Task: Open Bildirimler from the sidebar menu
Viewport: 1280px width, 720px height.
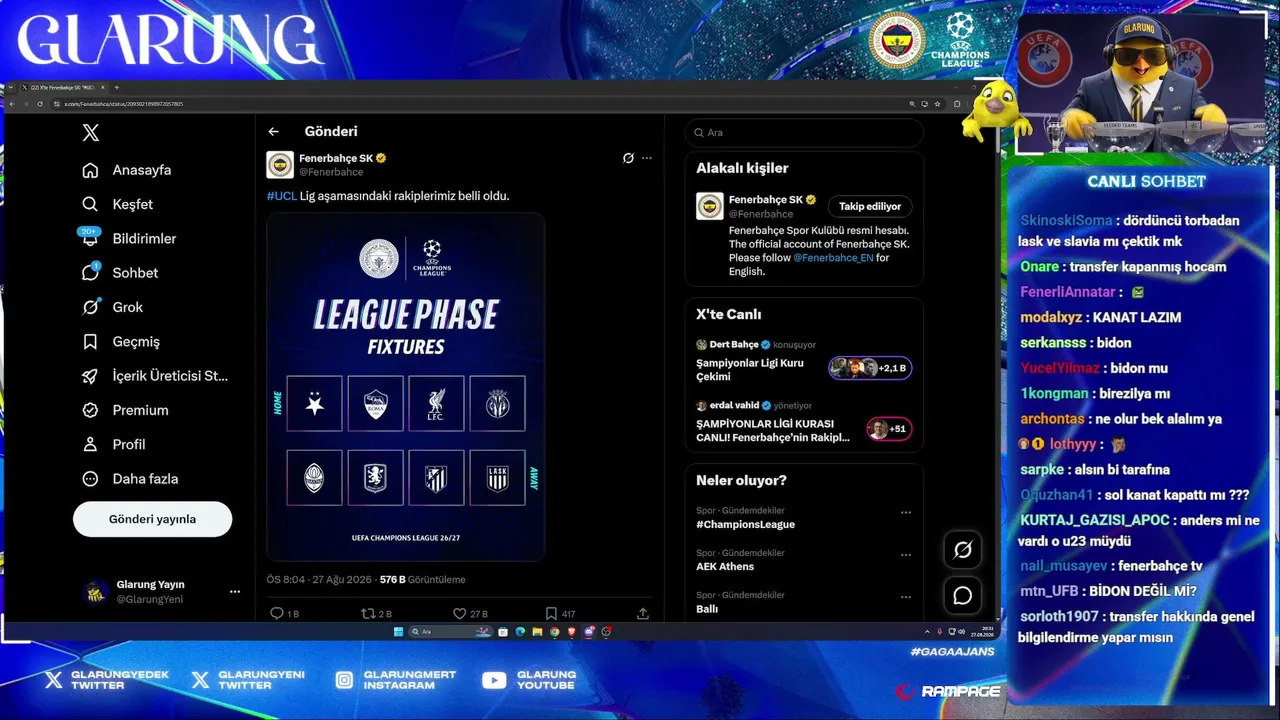Action: pyautogui.click(x=145, y=238)
